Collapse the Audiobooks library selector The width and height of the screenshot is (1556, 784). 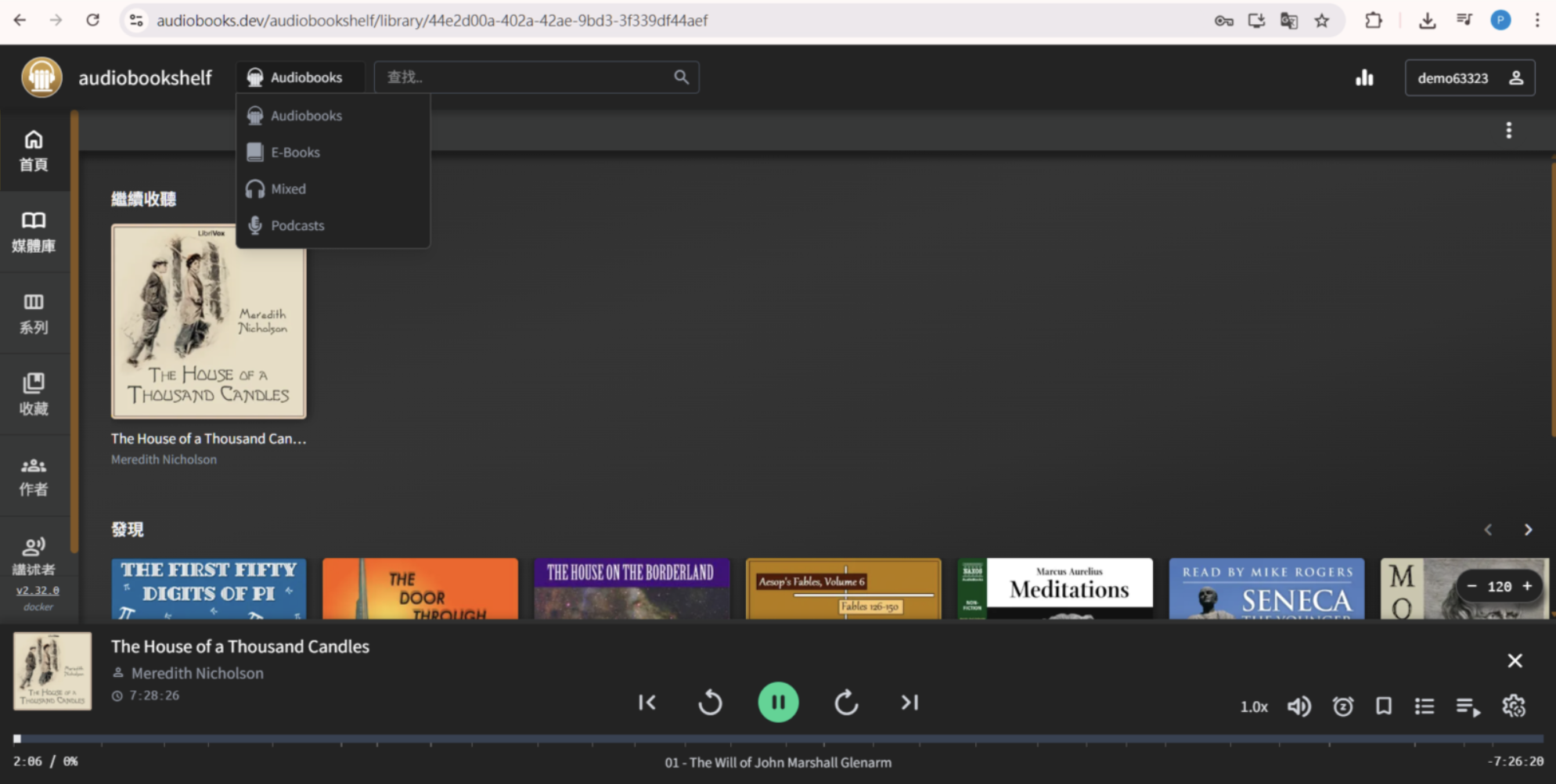pyautogui.click(x=300, y=77)
